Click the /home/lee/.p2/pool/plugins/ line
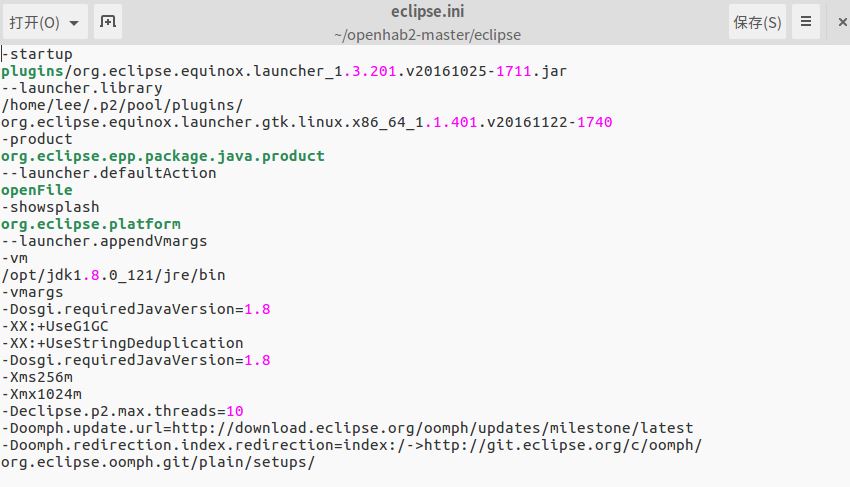 [123, 105]
